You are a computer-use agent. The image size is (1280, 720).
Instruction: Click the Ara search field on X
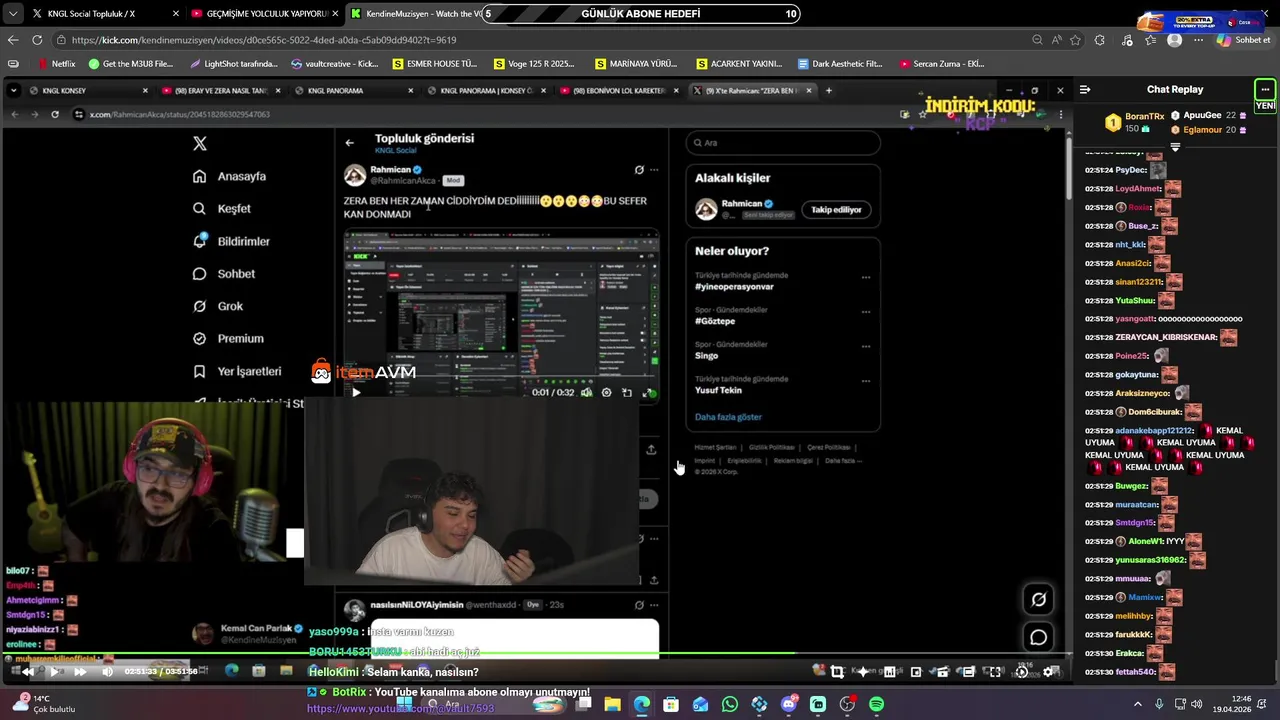click(783, 143)
